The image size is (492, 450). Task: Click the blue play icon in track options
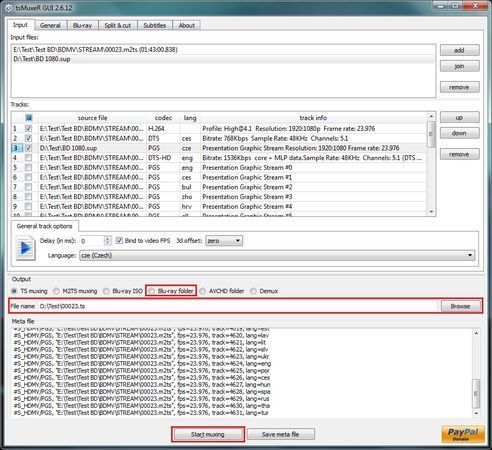coord(26,248)
